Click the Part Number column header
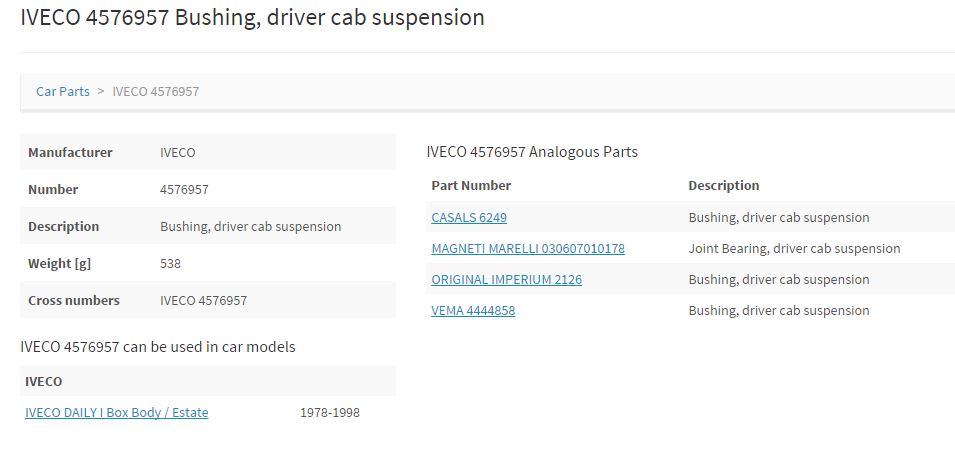The width and height of the screenshot is (955, 466). coord(471,185)
